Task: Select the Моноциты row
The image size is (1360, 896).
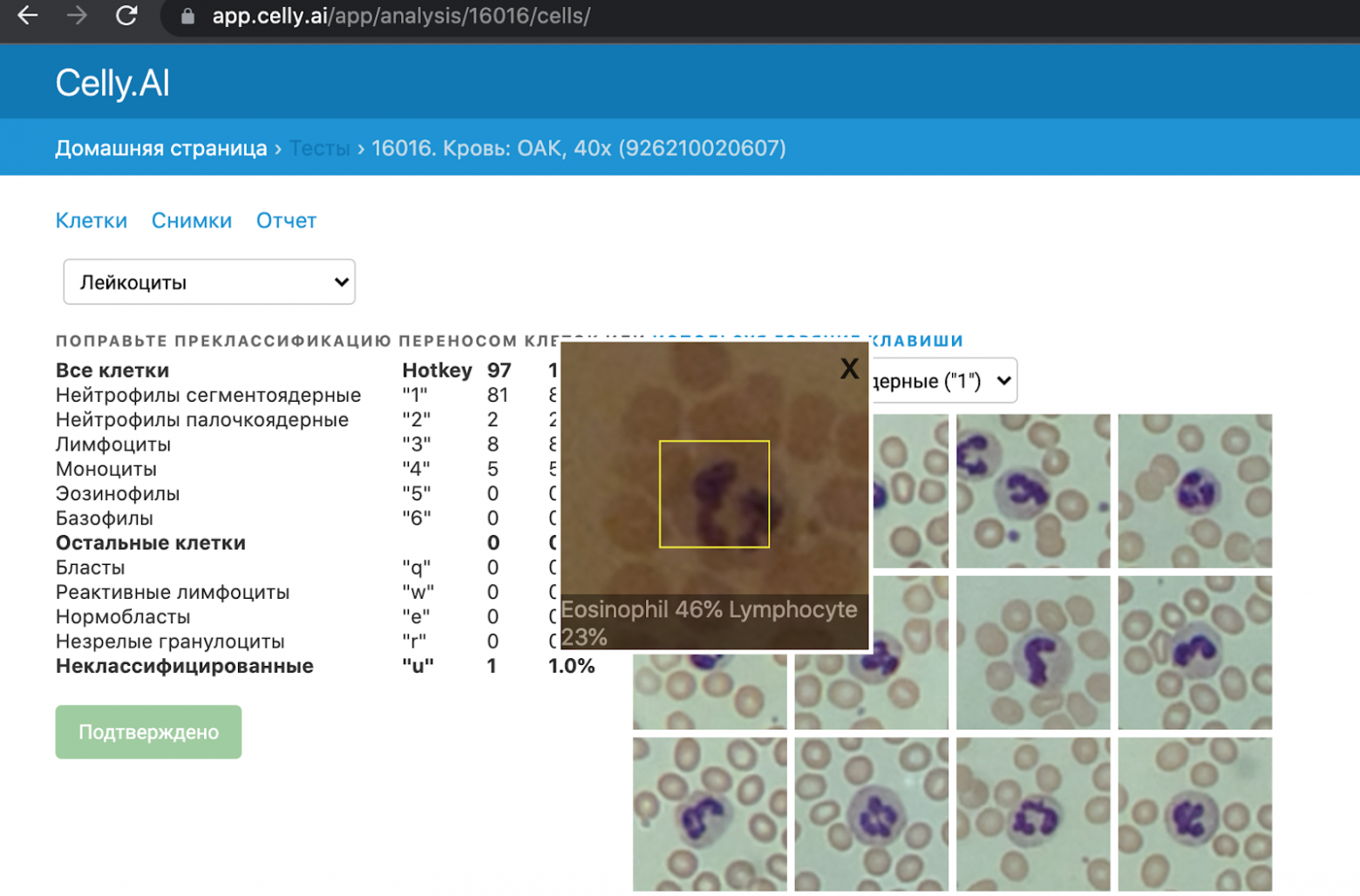Action: pyautogui.click(x=106, y=469)
